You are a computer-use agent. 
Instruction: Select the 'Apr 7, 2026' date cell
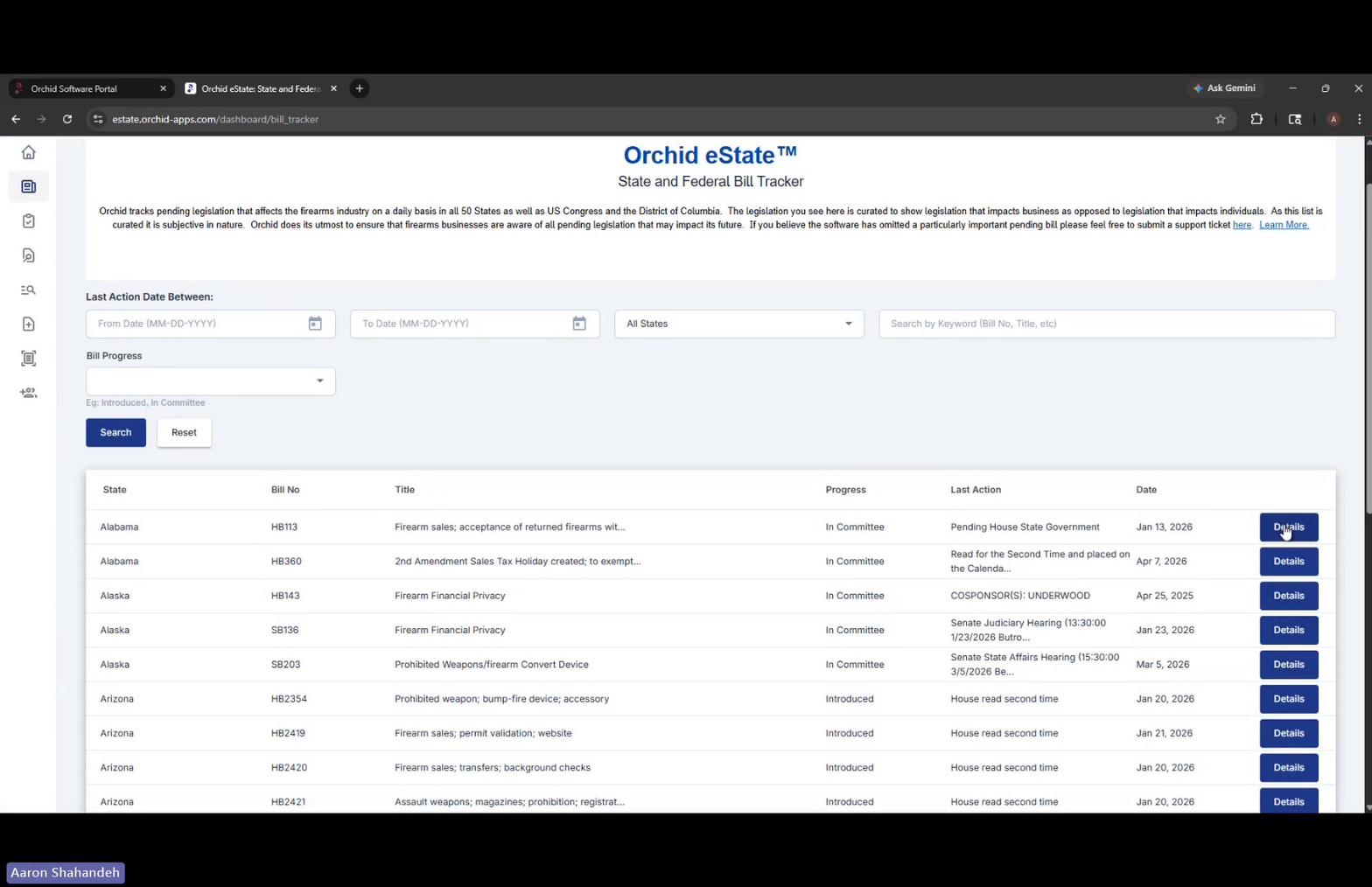coord(1161,562)
